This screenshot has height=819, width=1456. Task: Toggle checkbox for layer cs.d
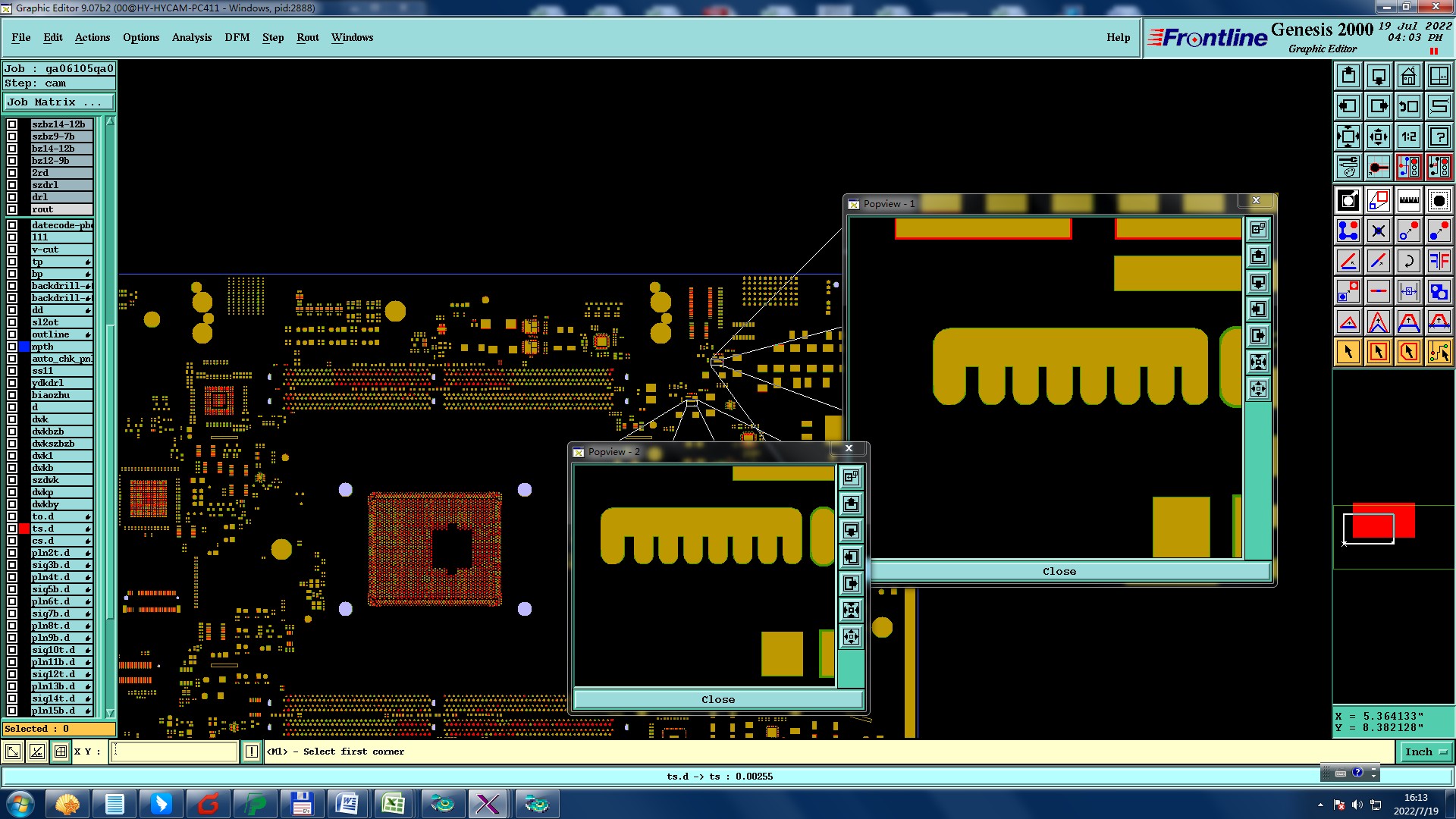pos(12,541)
